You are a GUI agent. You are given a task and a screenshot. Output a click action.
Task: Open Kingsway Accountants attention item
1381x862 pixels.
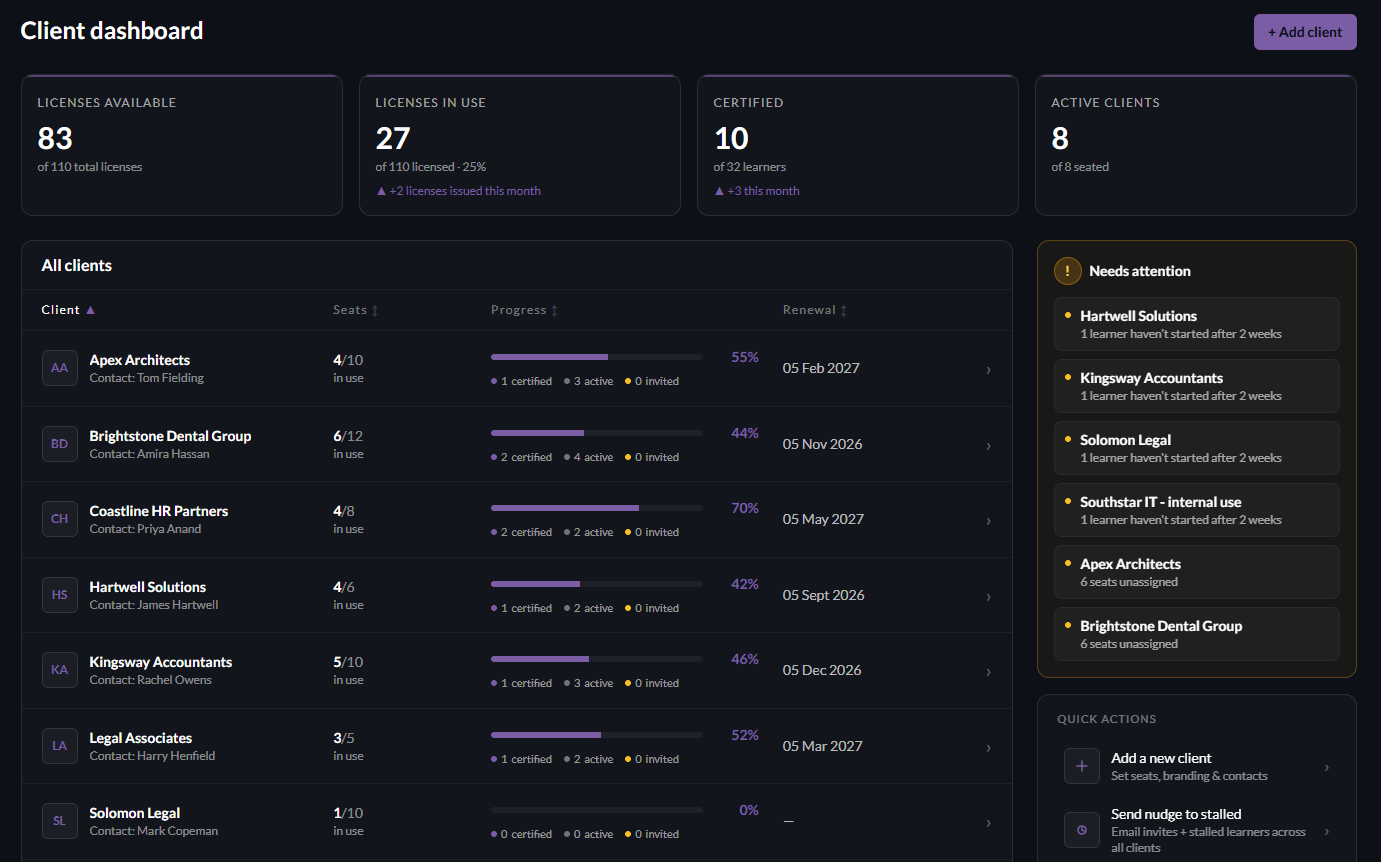click(1196, 386)
